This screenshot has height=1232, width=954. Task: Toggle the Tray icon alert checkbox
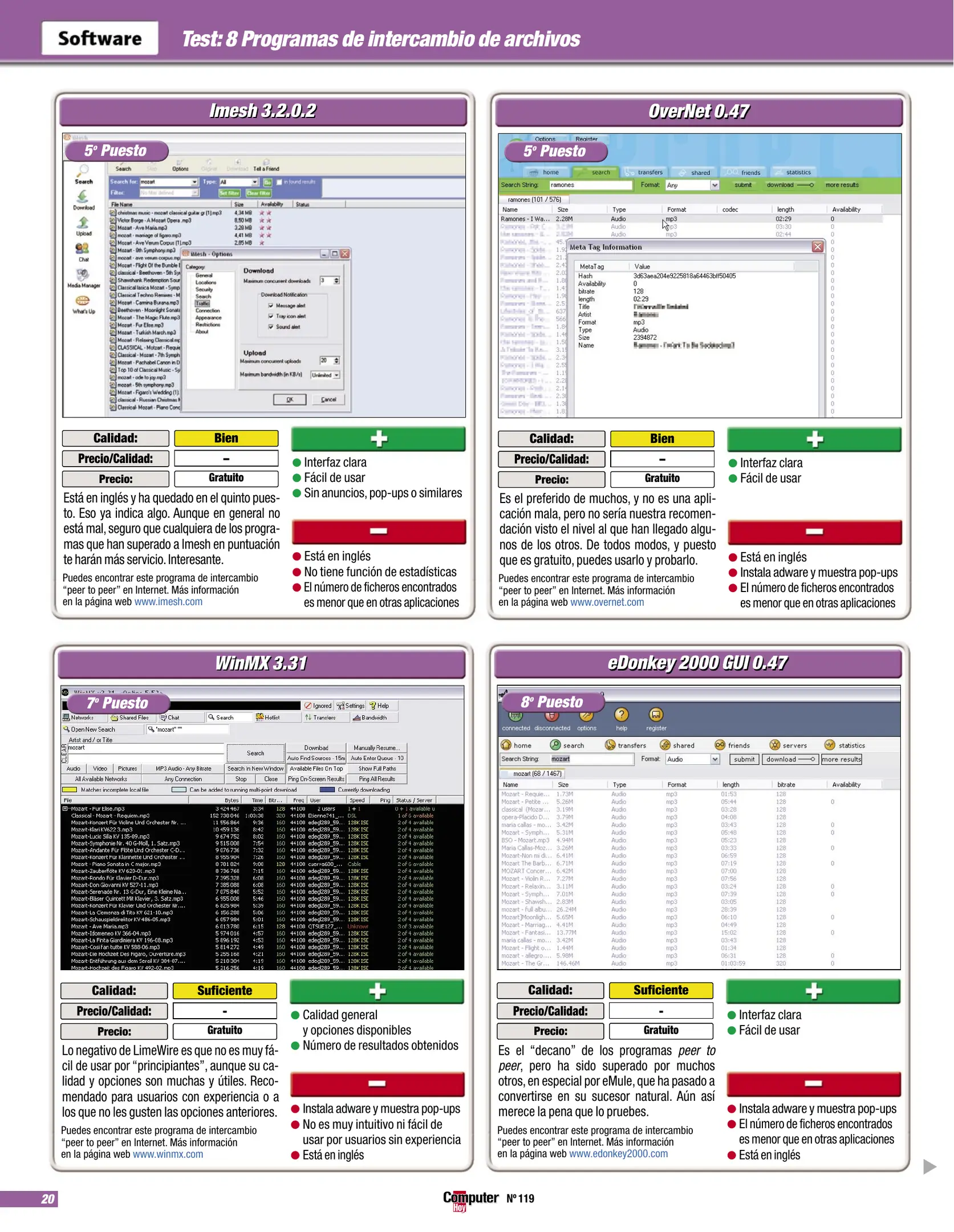[271, 316]
